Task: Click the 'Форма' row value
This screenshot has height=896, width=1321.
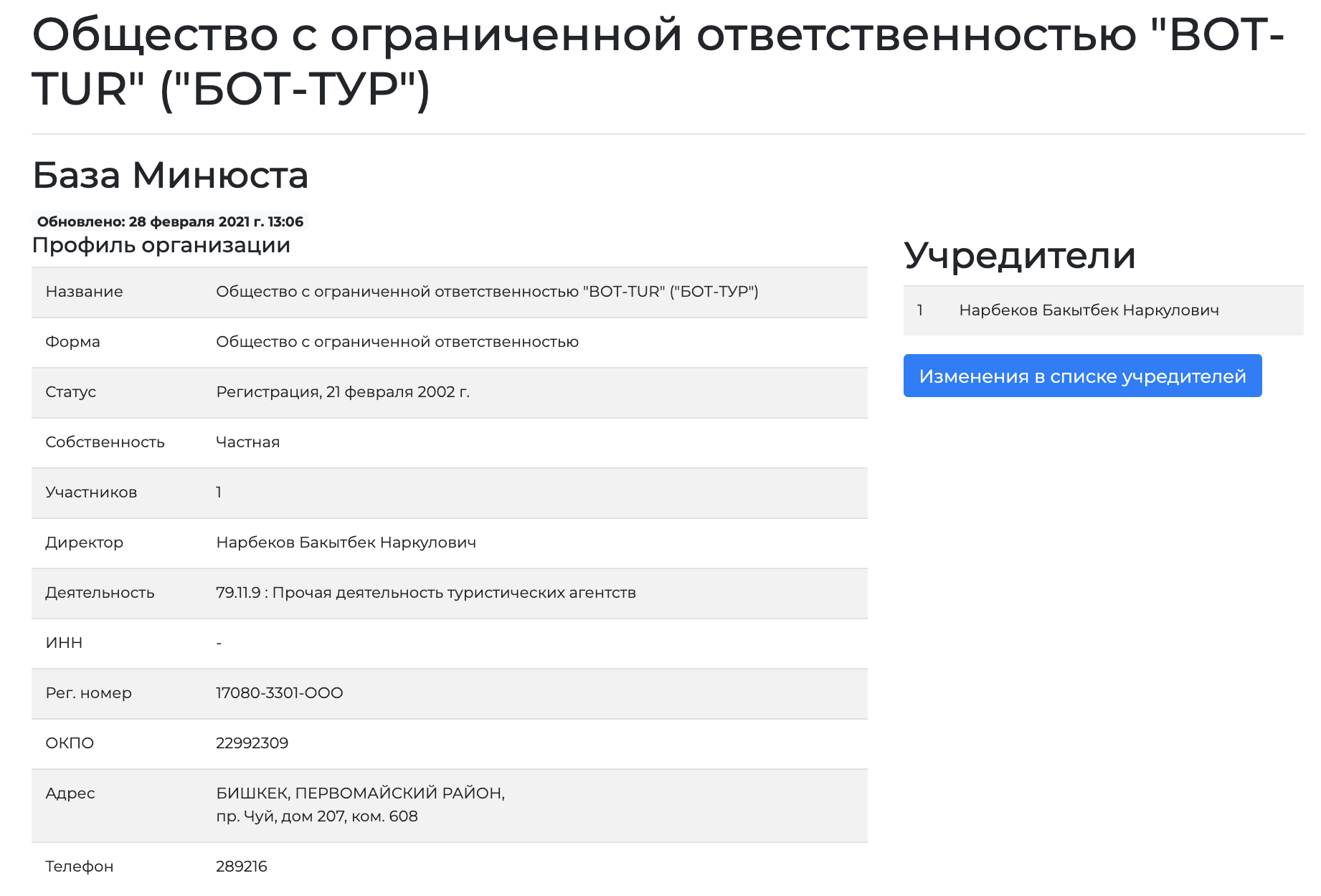Action: click(397, 342)
